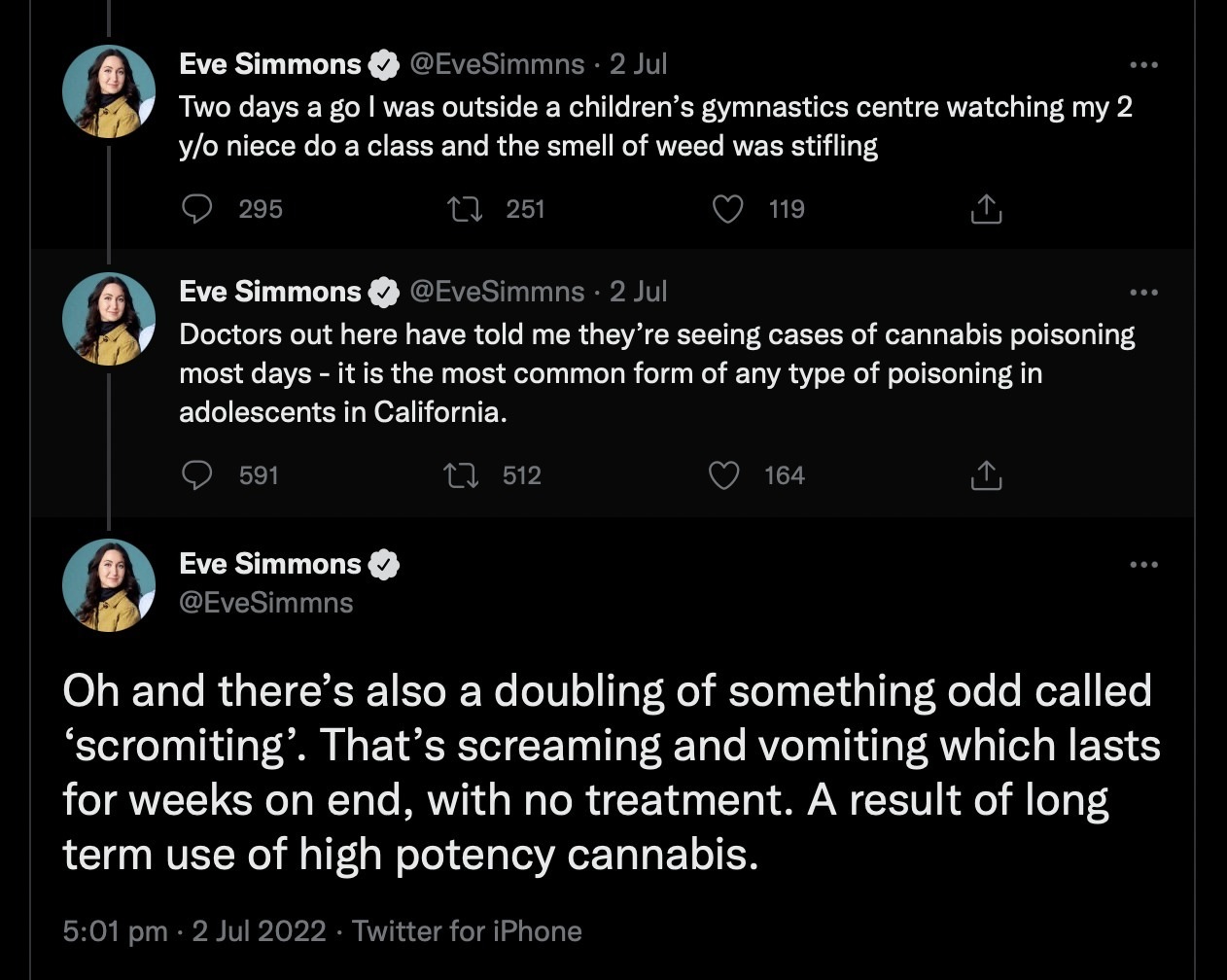The height and width of the screenshot is (980, 1227).
Task: Reply to the cannabis poisoning tweet
Action: (x=198, y=475)
